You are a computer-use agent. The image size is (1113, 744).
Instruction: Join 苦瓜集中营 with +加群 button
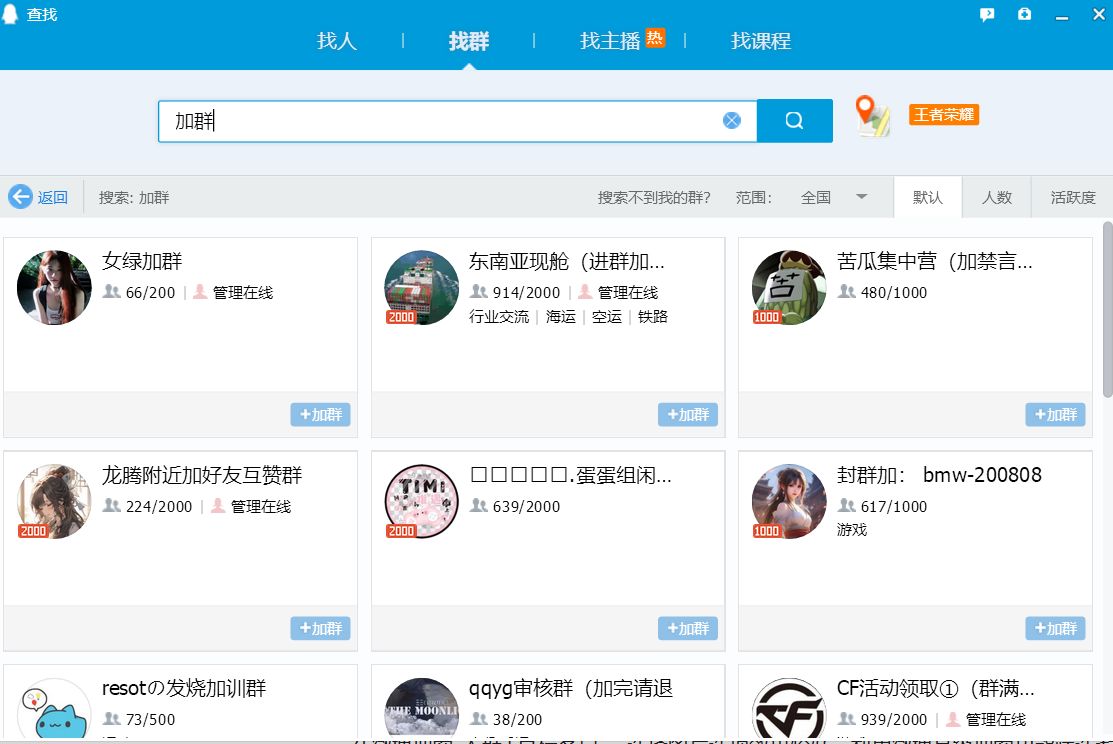1055,415
